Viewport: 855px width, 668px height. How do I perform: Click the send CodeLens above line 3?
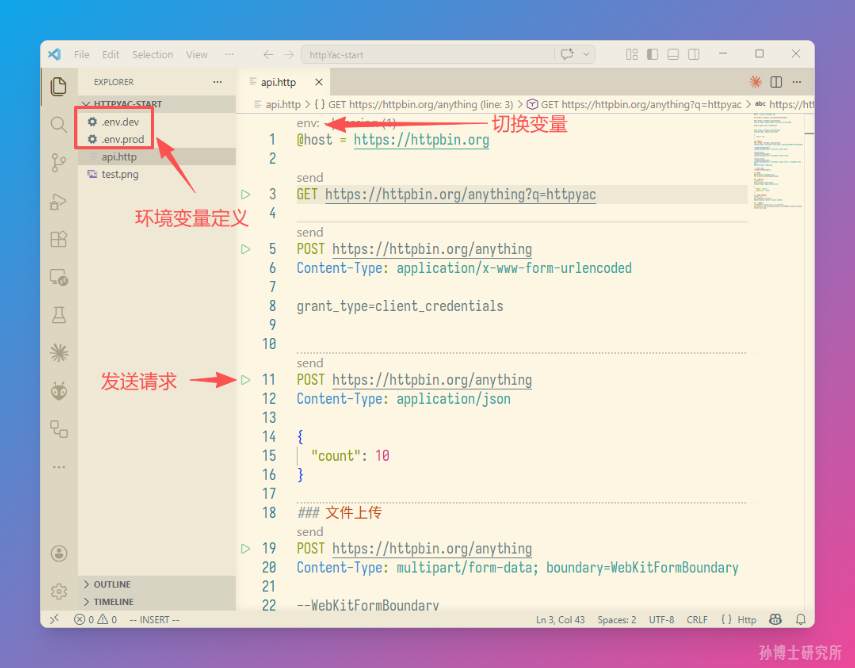(310, 178)
